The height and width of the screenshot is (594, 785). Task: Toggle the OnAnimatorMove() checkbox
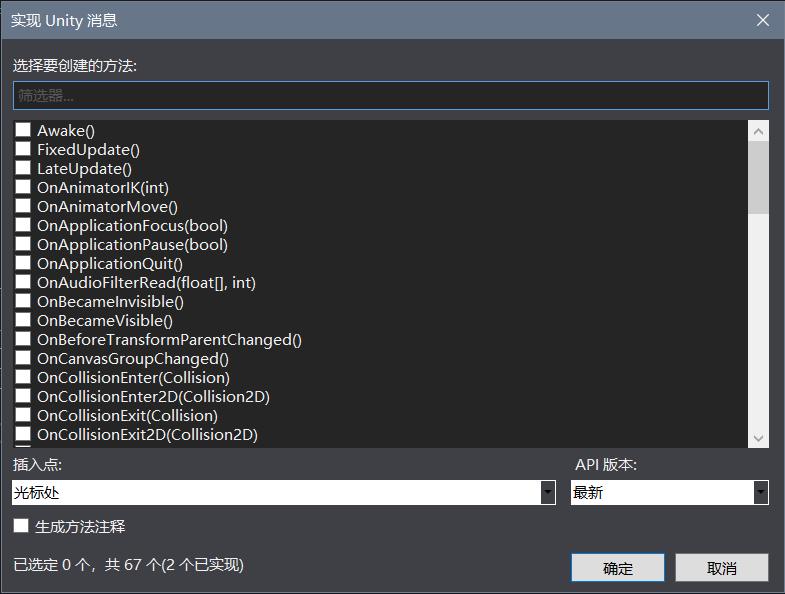point(23,206)
